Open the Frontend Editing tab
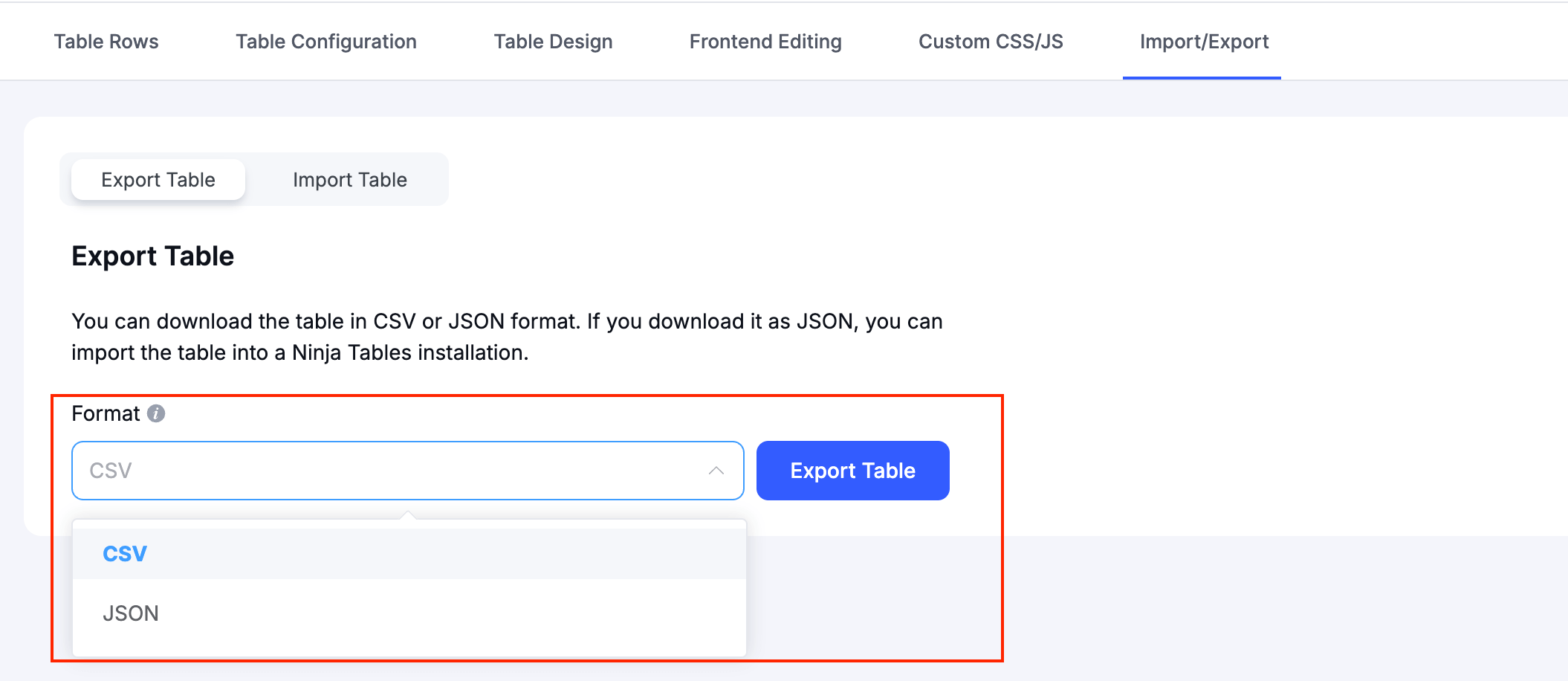The width and height of the screenshot is (1568, 681). [x=765, y=42]
